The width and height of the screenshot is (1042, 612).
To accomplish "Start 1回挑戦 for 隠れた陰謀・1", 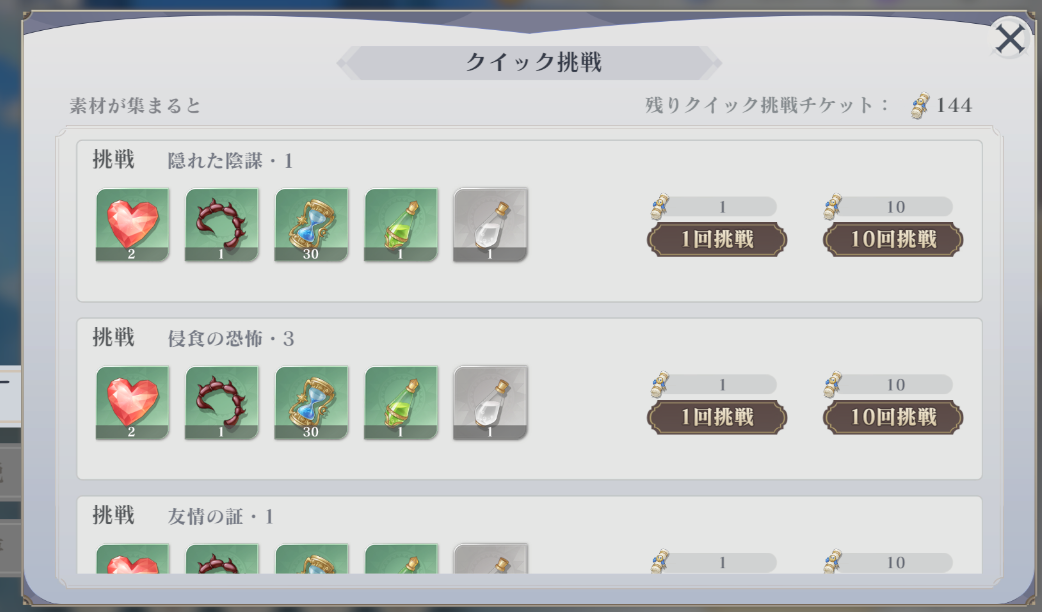I will [x=717, y=239].
